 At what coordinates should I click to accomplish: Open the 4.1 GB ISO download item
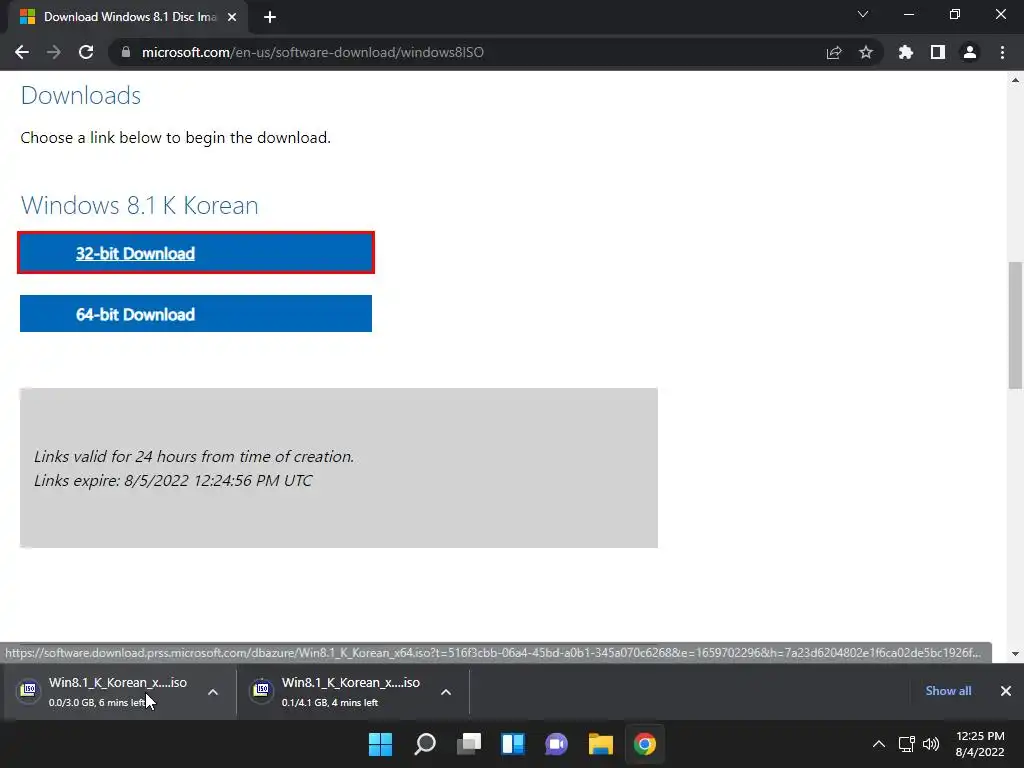351,692
